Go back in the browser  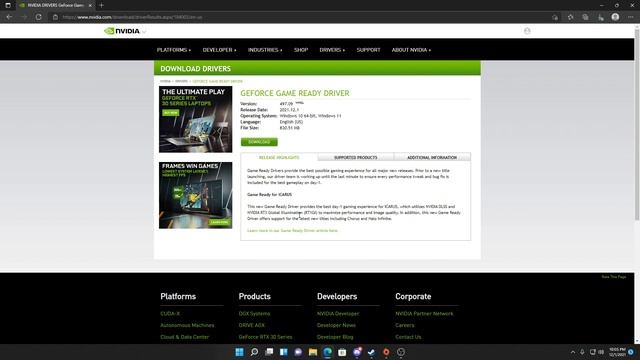tap(9, 17)
